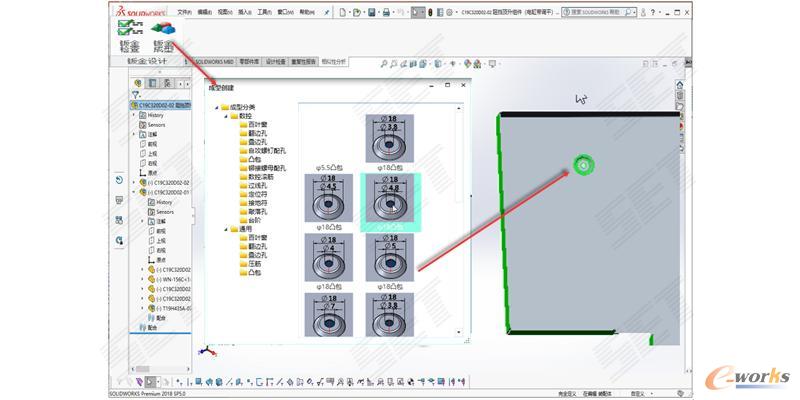
Task: Open the 视图 menu
Action: [224, 12]
